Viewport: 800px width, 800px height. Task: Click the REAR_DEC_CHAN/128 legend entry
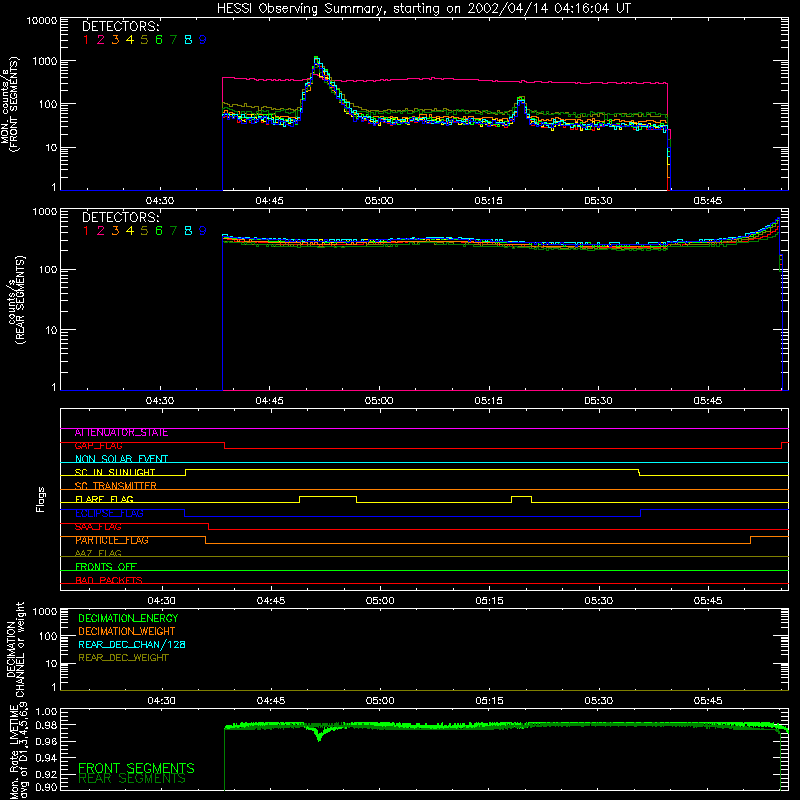pyautogui.click(x=132, y=645)
